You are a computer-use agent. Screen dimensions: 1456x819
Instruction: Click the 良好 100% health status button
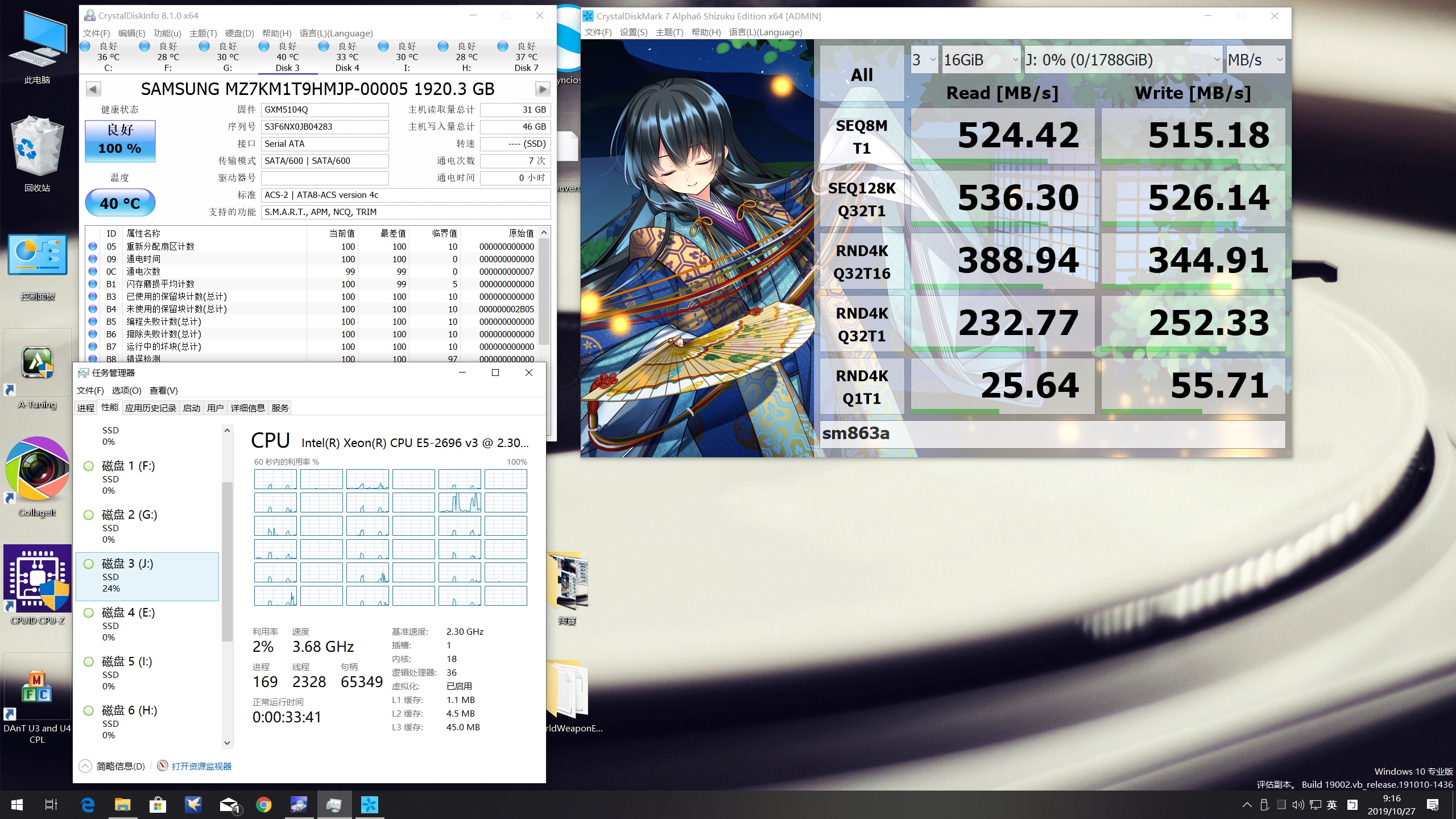coord(120,140)
